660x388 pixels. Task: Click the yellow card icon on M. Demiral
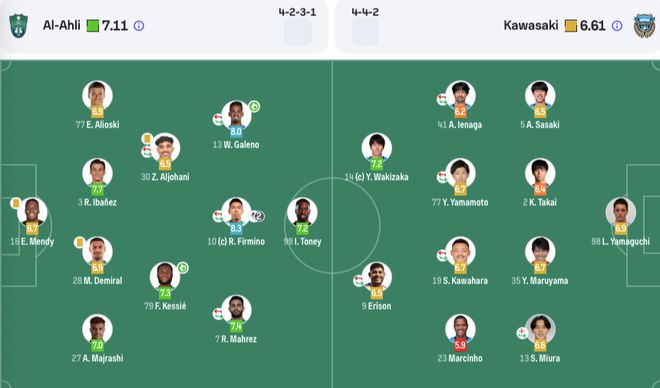click(x=79, y=242)
